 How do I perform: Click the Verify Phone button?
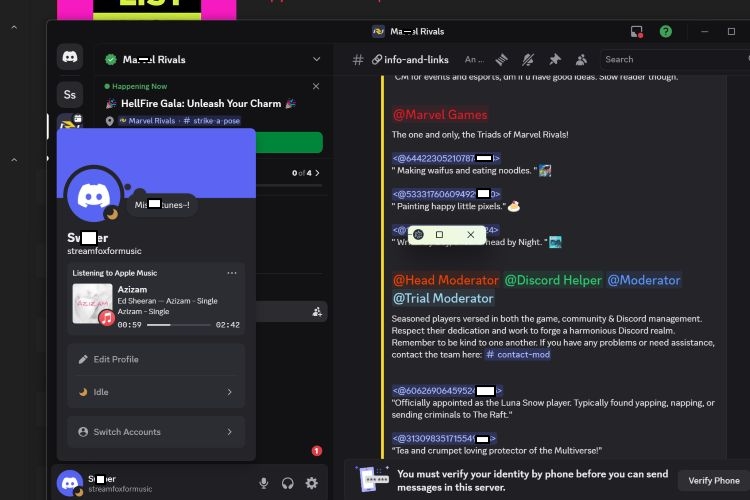[713, 481]
